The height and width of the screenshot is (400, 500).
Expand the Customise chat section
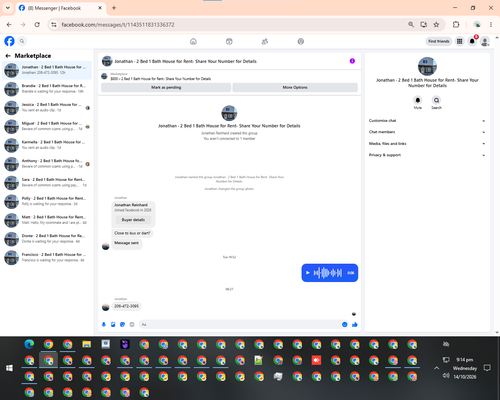coord(427,121)
